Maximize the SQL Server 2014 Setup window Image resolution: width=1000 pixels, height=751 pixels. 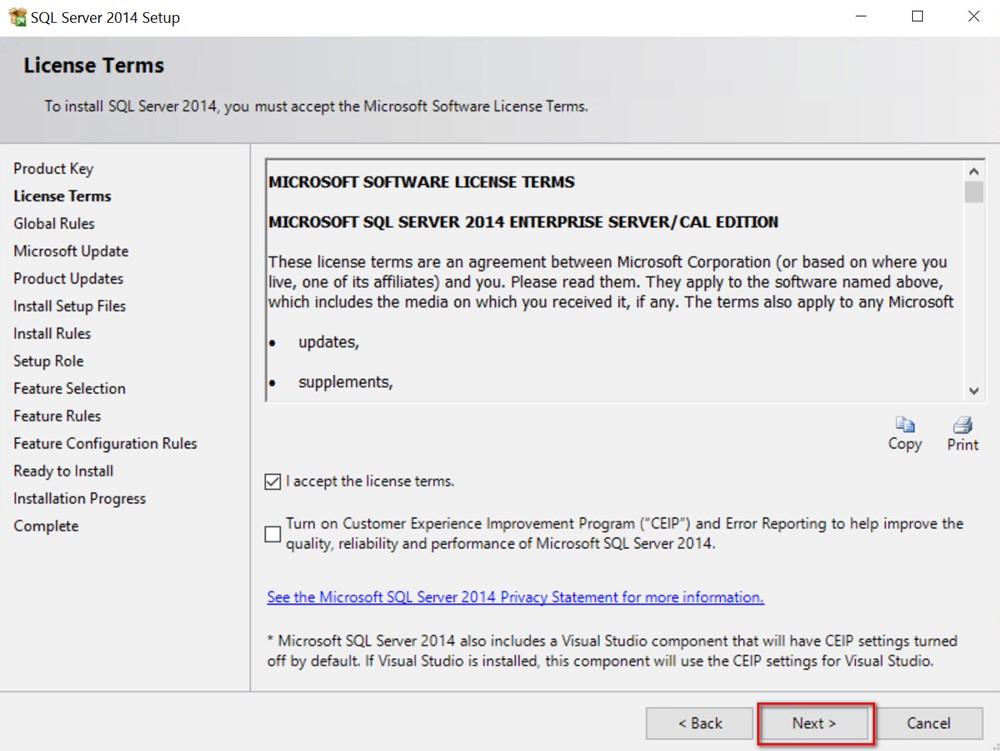tap(917, 17)
